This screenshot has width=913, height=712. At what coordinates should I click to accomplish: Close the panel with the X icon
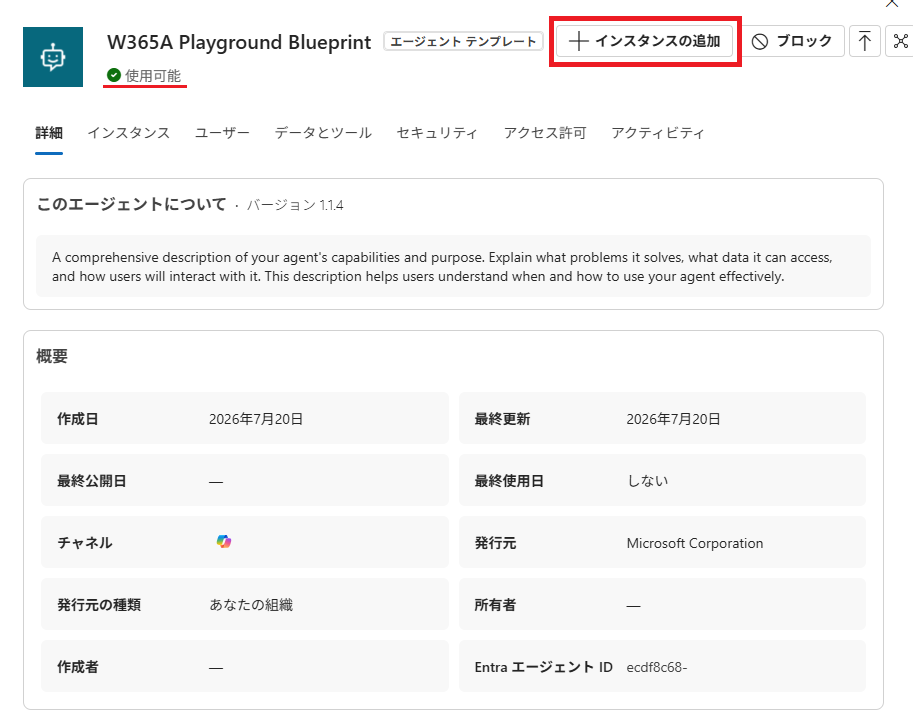(x=892, y=3)
